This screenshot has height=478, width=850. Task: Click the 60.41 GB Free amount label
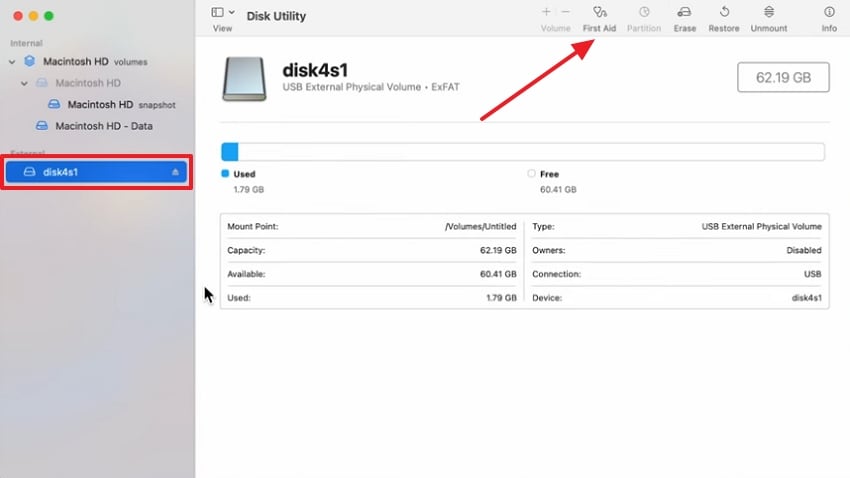coord(558,190)
